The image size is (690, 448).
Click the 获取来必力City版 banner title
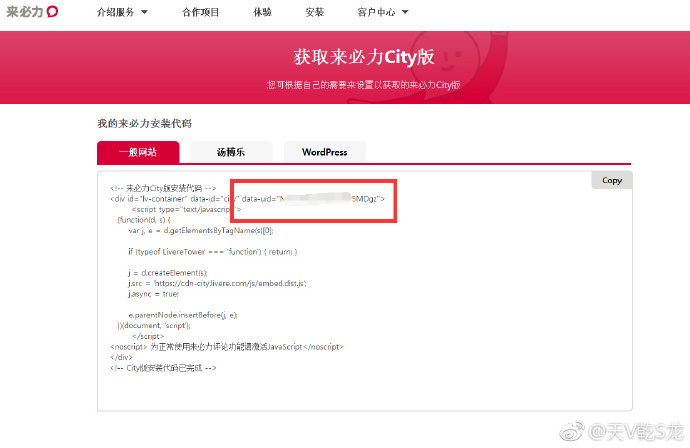pyautogui.click(x=362, y=57)
